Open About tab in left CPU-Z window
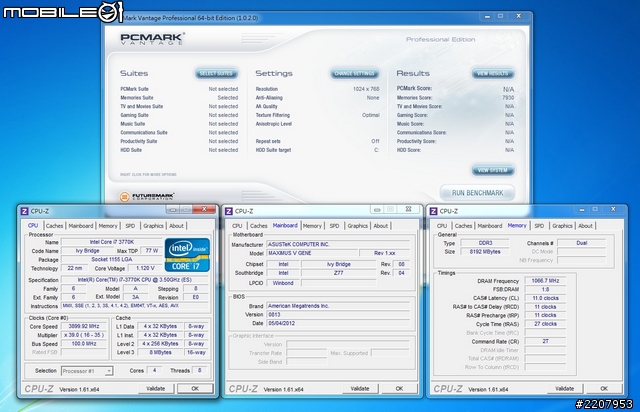This screenshot has height=412, width=640. point(176,226)
